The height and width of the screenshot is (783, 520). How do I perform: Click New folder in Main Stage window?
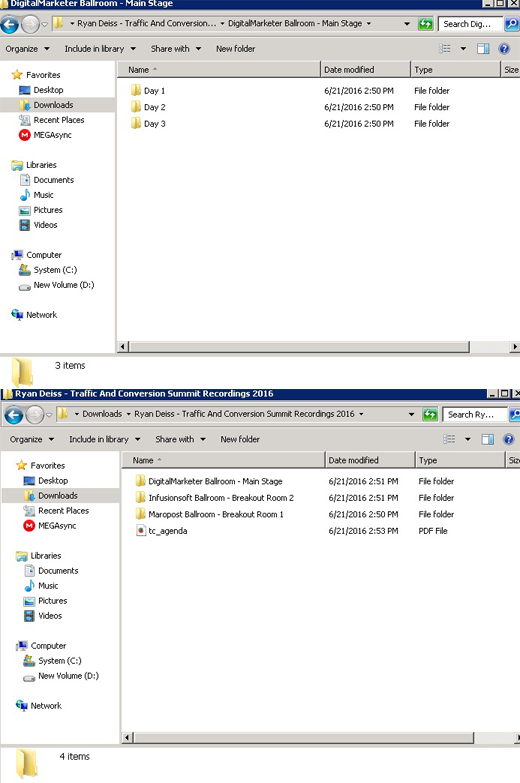(x=235, y=48)
